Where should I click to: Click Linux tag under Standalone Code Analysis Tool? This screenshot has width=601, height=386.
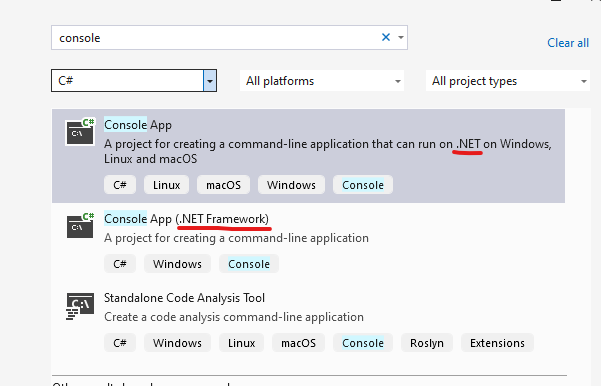(241, 343)
